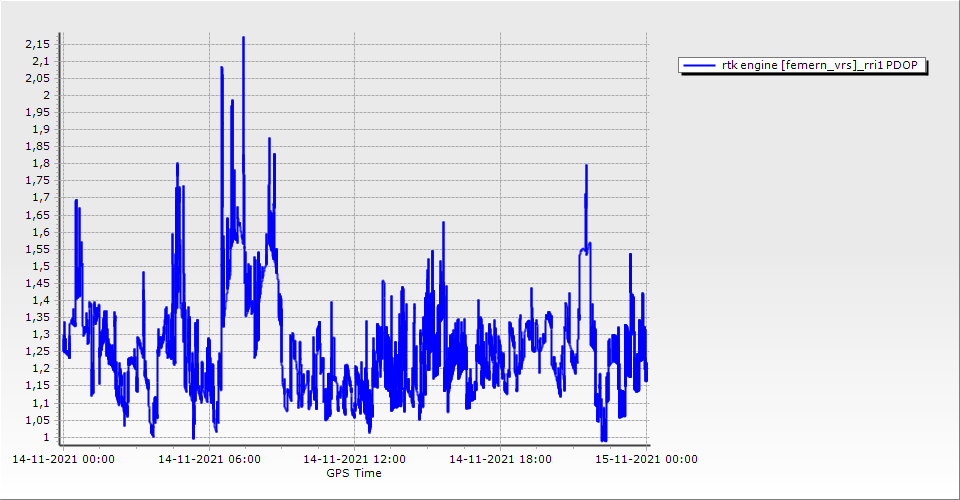Click the 2,15 value on Y axis
Image resolution: width=960 pixels, height=500 pixels.
click(37, 44)
